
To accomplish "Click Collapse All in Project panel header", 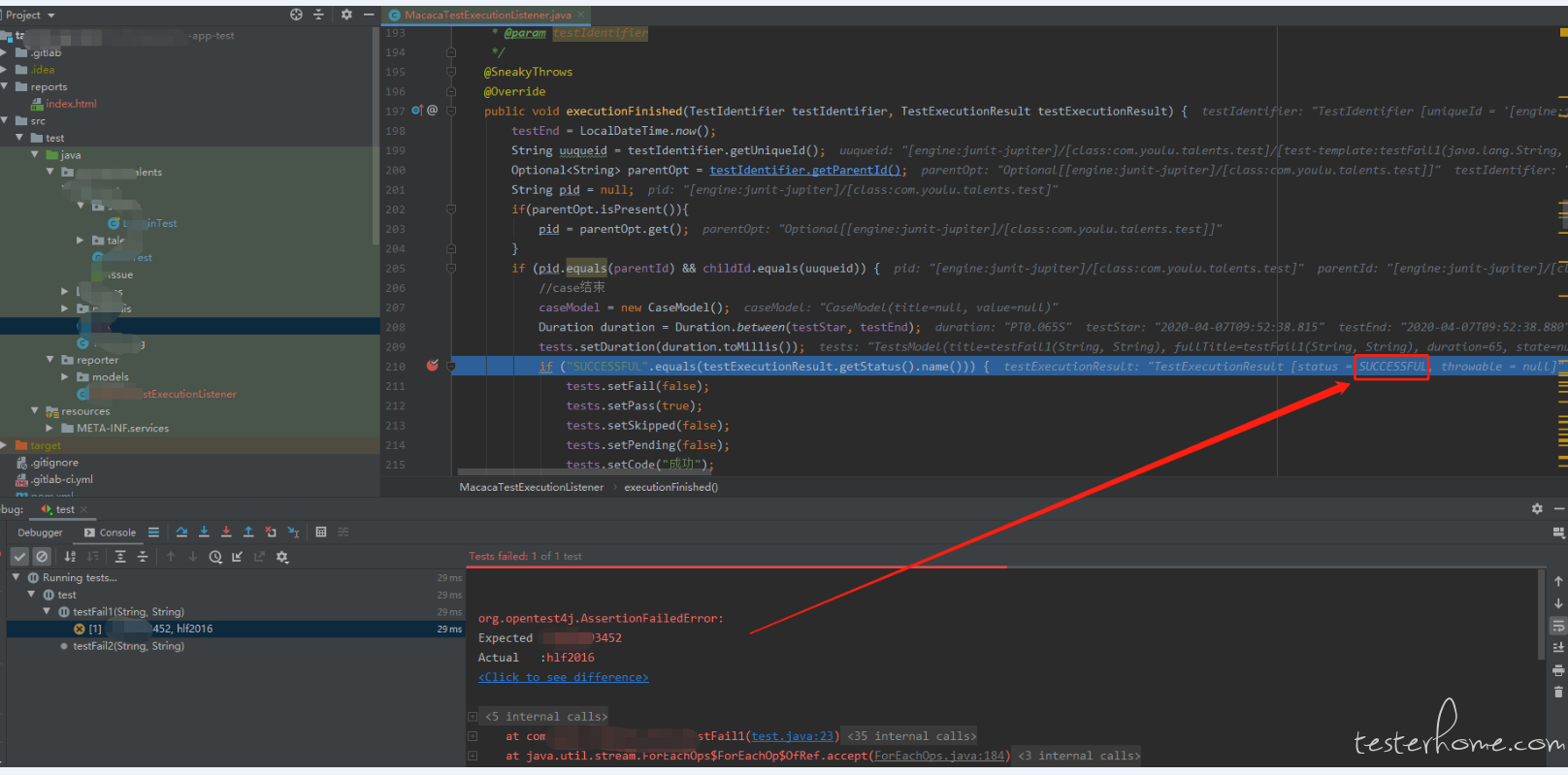I will (x=318, y=15).
